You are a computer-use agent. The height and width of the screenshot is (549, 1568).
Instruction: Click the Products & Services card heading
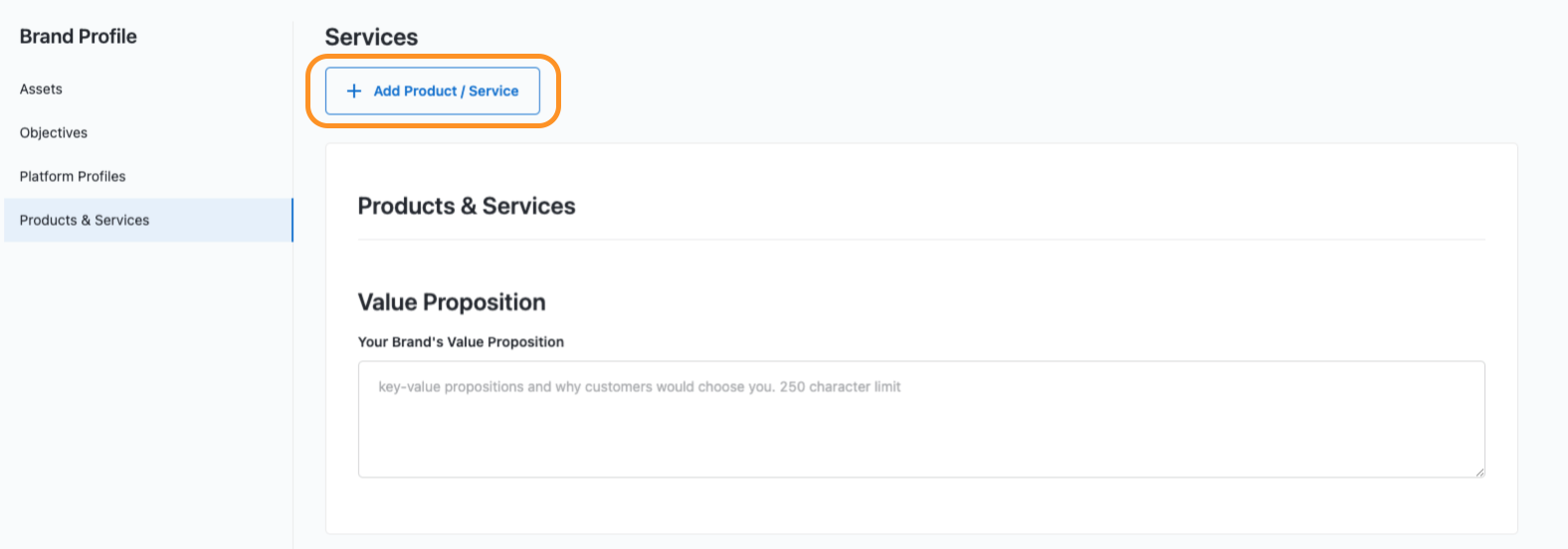click(x=467, y=207)
